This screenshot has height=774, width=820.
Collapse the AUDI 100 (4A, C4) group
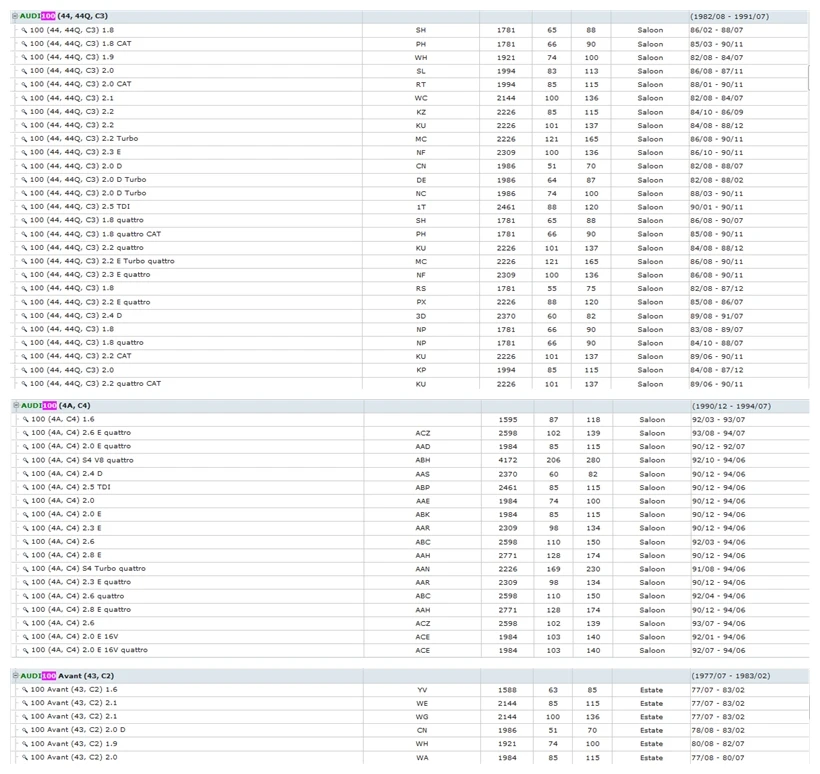click(16, 405)
